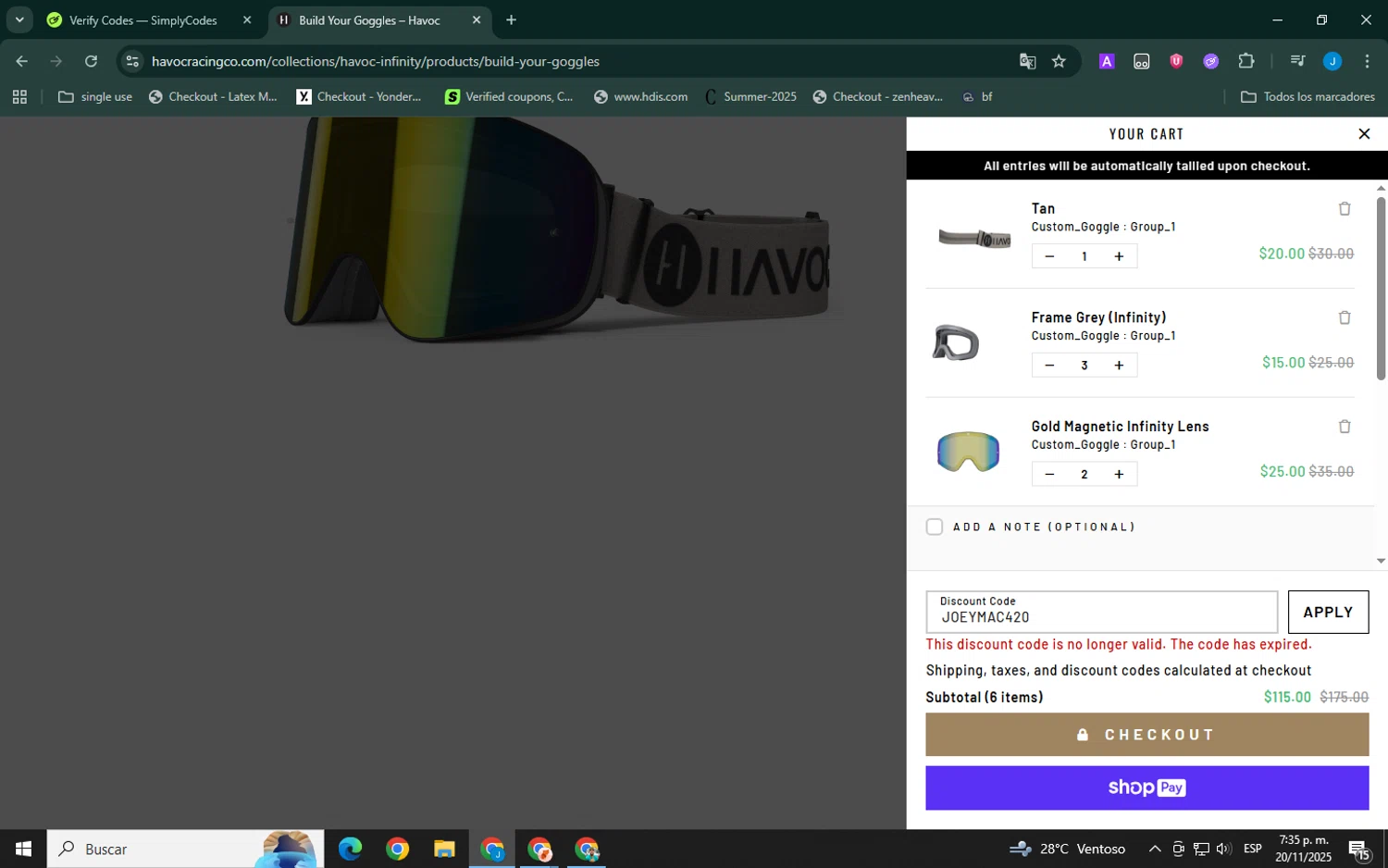This screenshot has height=868, width=1388.
Task: Close the Verify Codes tab
Action: pos(247,20)
